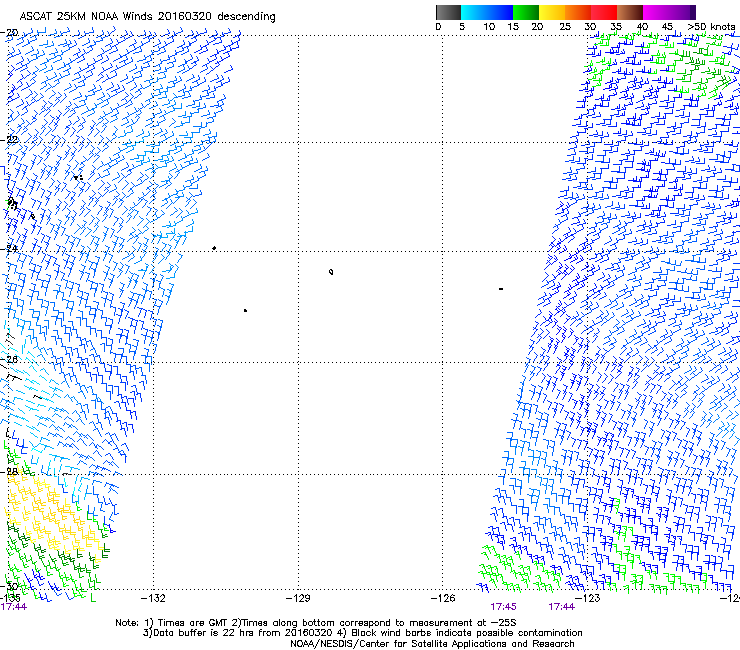Click the -28 latitude label
Image resolution: width=740 pixels, height=650 pixels.
[10, 472]
